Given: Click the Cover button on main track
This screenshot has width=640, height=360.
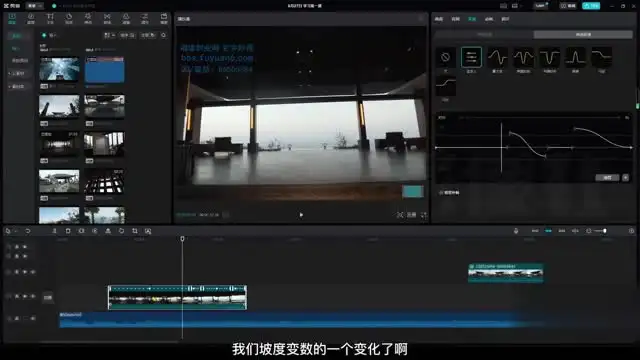Looking at the screenshot, I should point(48,298).
